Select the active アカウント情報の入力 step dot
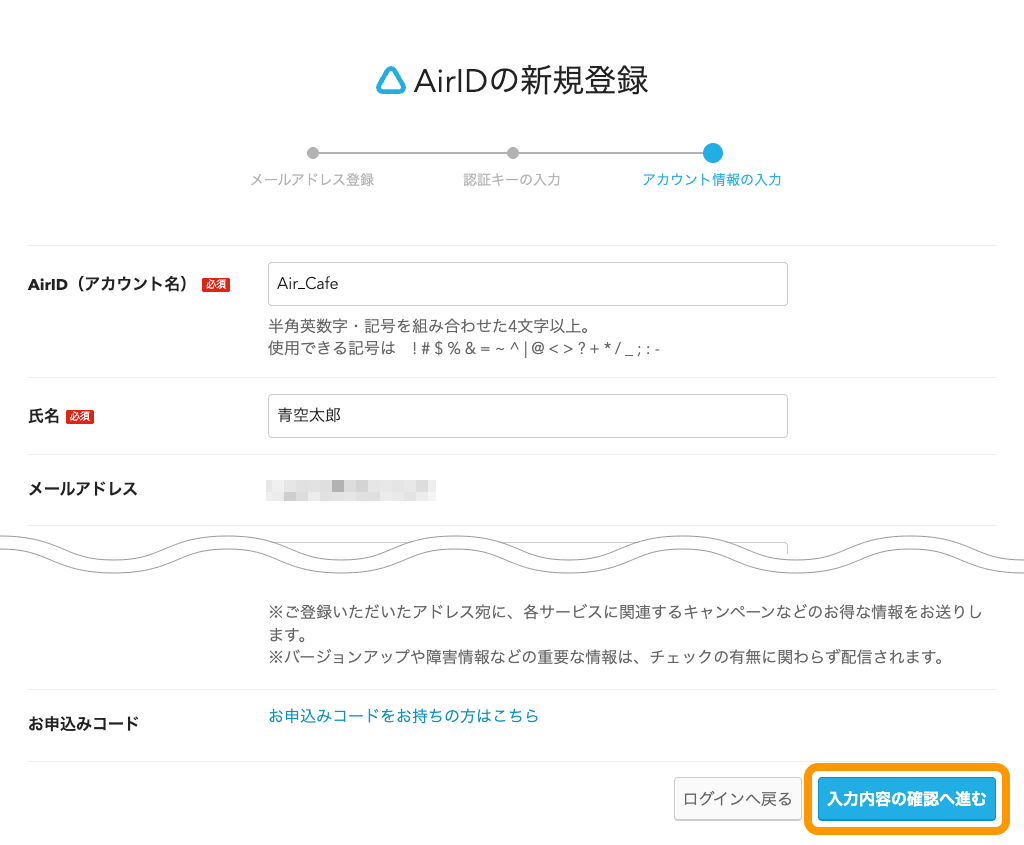Screen dimensions: 1024x845 [x=712, y=153]
